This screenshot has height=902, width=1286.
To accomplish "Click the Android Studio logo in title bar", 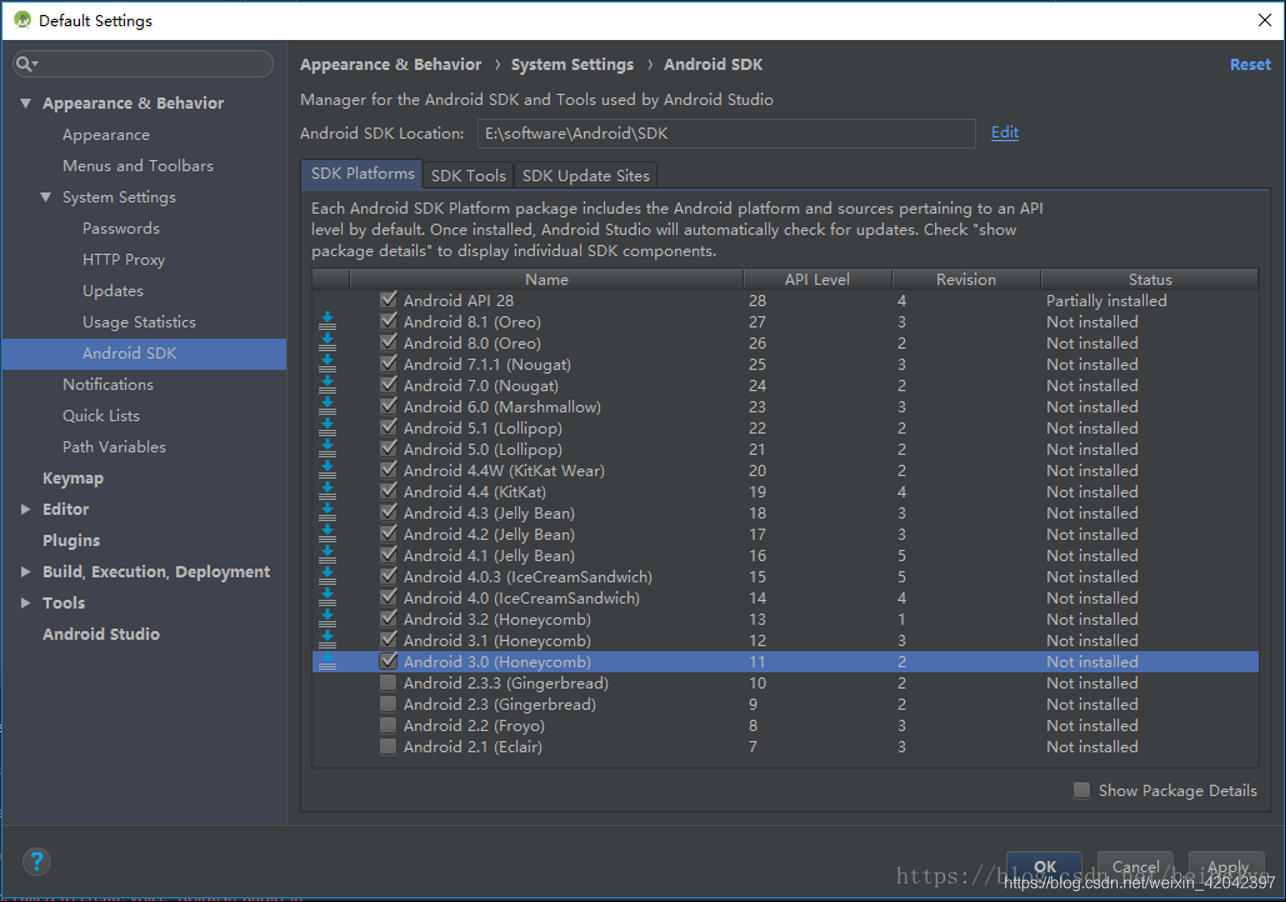I will [x=22, y=20].
